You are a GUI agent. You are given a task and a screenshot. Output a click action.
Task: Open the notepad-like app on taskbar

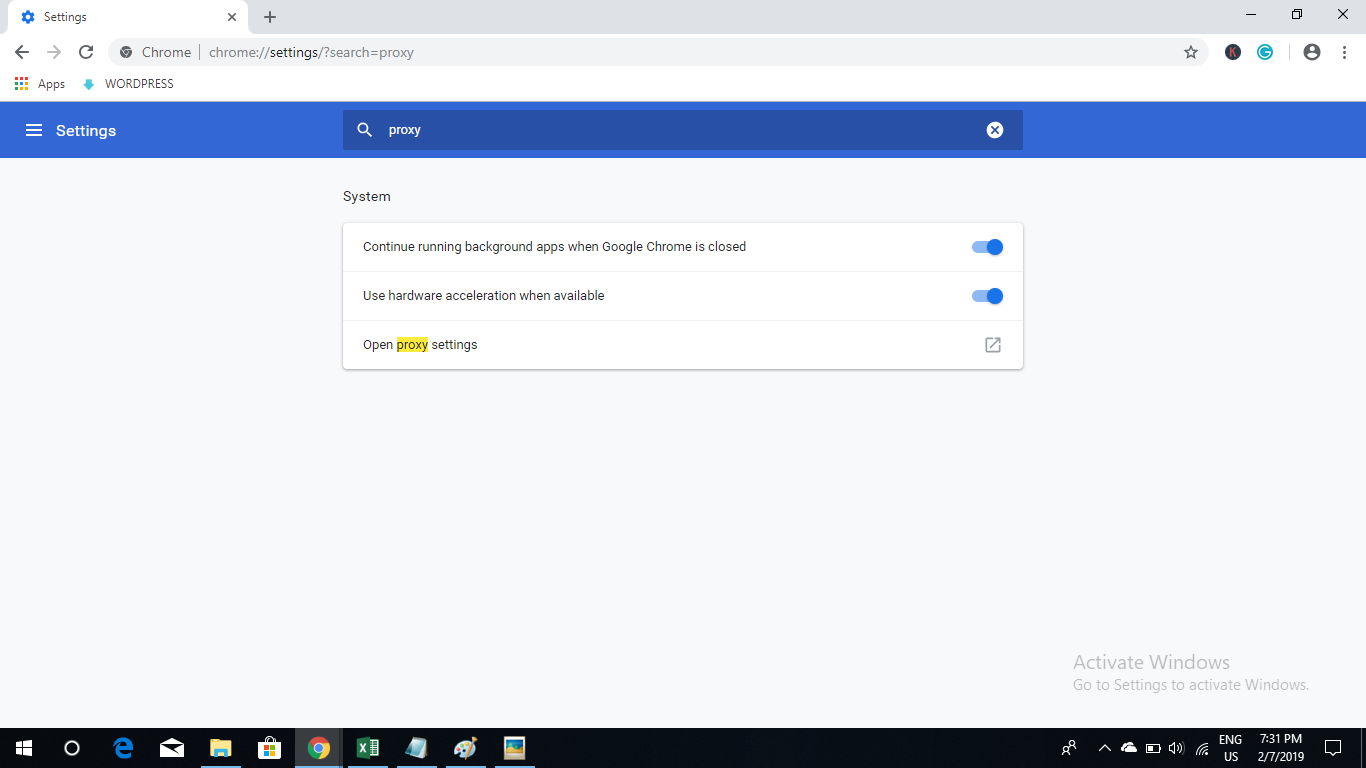click(x=417, y=748)
